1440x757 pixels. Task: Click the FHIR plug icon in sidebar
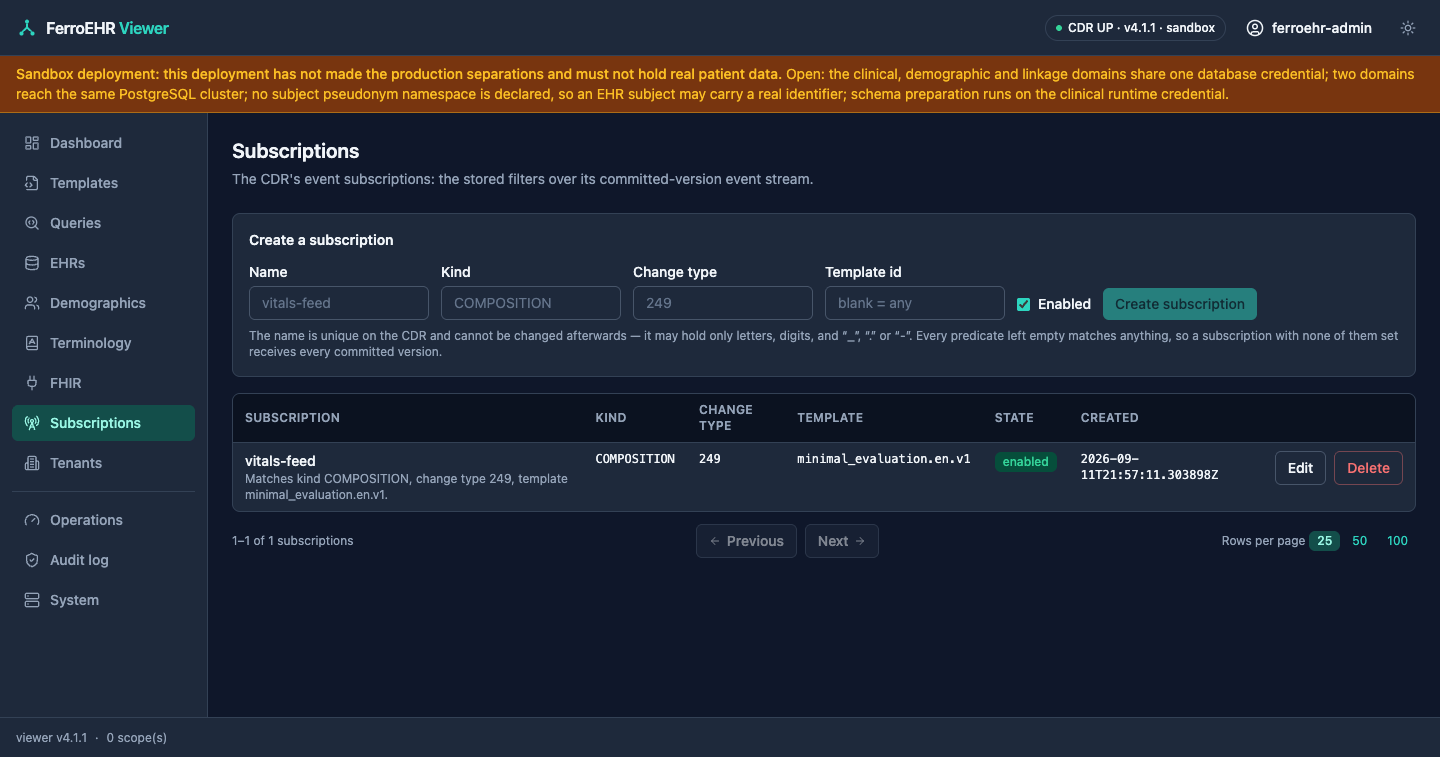pos(32,383)
